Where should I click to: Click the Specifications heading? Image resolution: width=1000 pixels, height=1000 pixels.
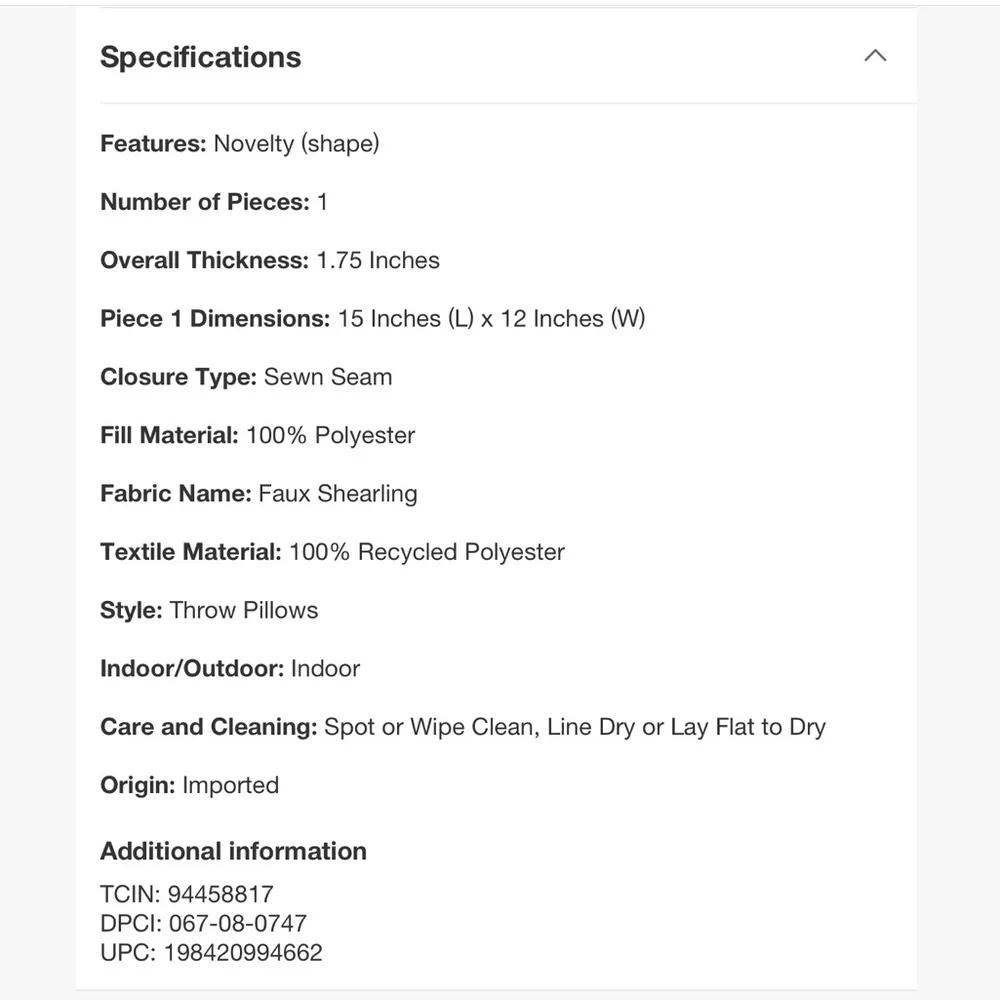[200, 57]
